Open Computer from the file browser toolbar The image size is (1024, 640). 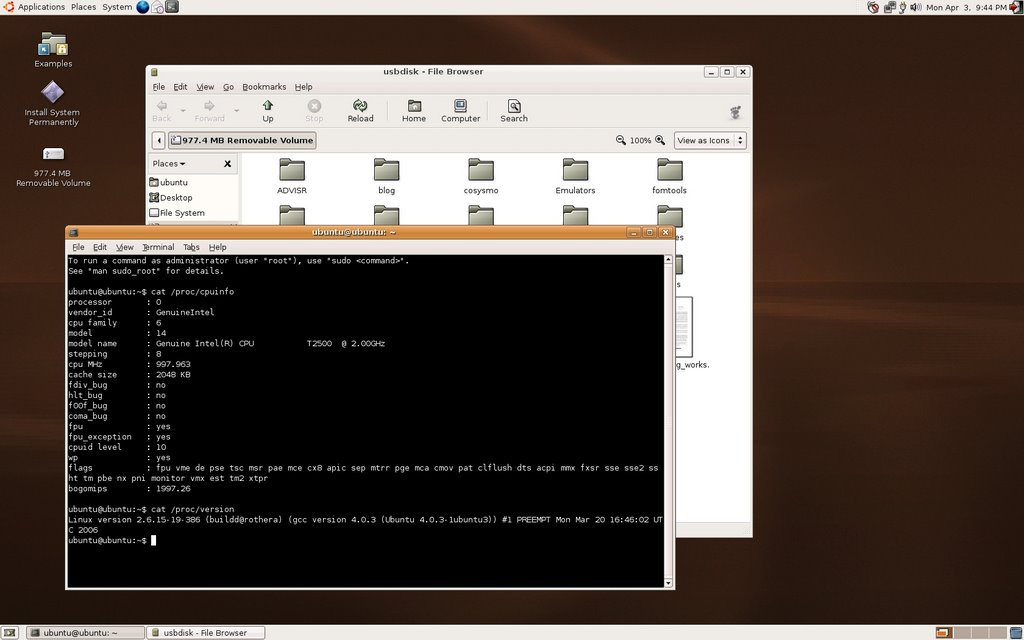click(460, 110)
